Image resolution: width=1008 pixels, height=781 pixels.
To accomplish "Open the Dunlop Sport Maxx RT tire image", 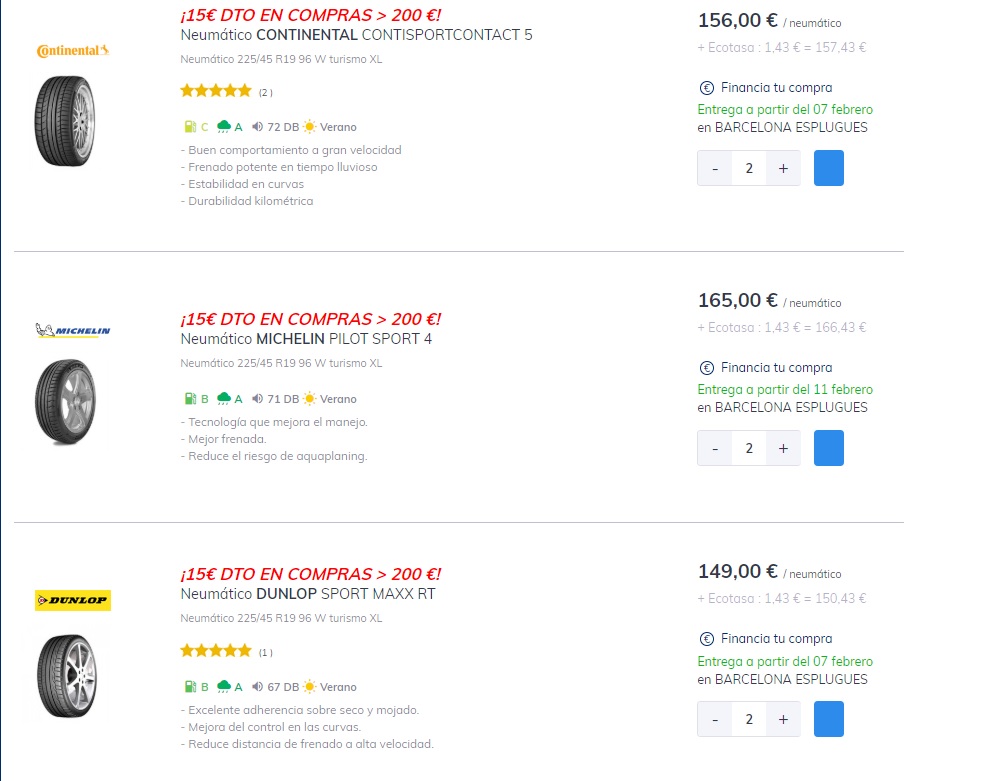I will (x=67, y=676).
